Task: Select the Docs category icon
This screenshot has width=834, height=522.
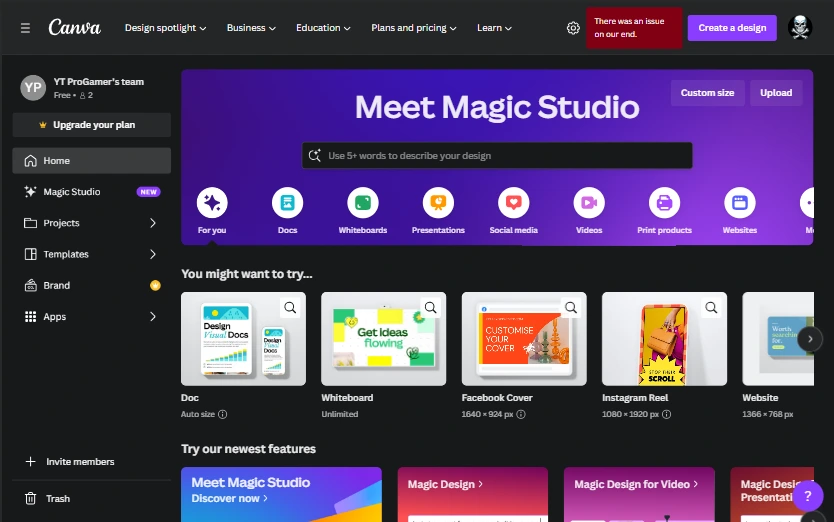Action: pyautogui.click(x=287, y=203)
